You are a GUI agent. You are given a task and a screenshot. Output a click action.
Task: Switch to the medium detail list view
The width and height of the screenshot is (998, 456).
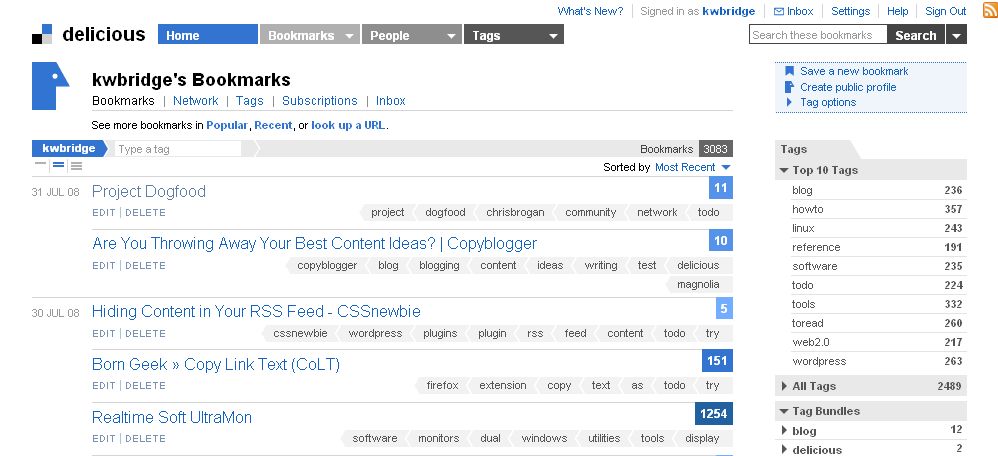point(59,166)
